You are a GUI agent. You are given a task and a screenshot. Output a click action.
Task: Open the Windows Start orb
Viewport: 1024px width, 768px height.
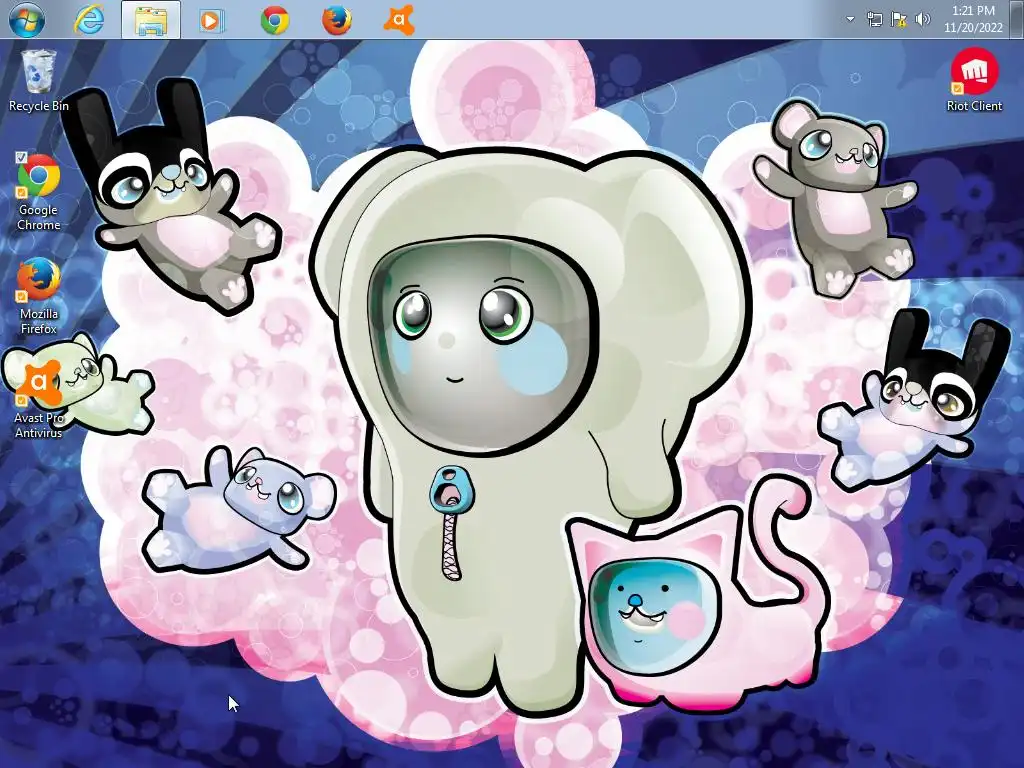tap(27, 20)
